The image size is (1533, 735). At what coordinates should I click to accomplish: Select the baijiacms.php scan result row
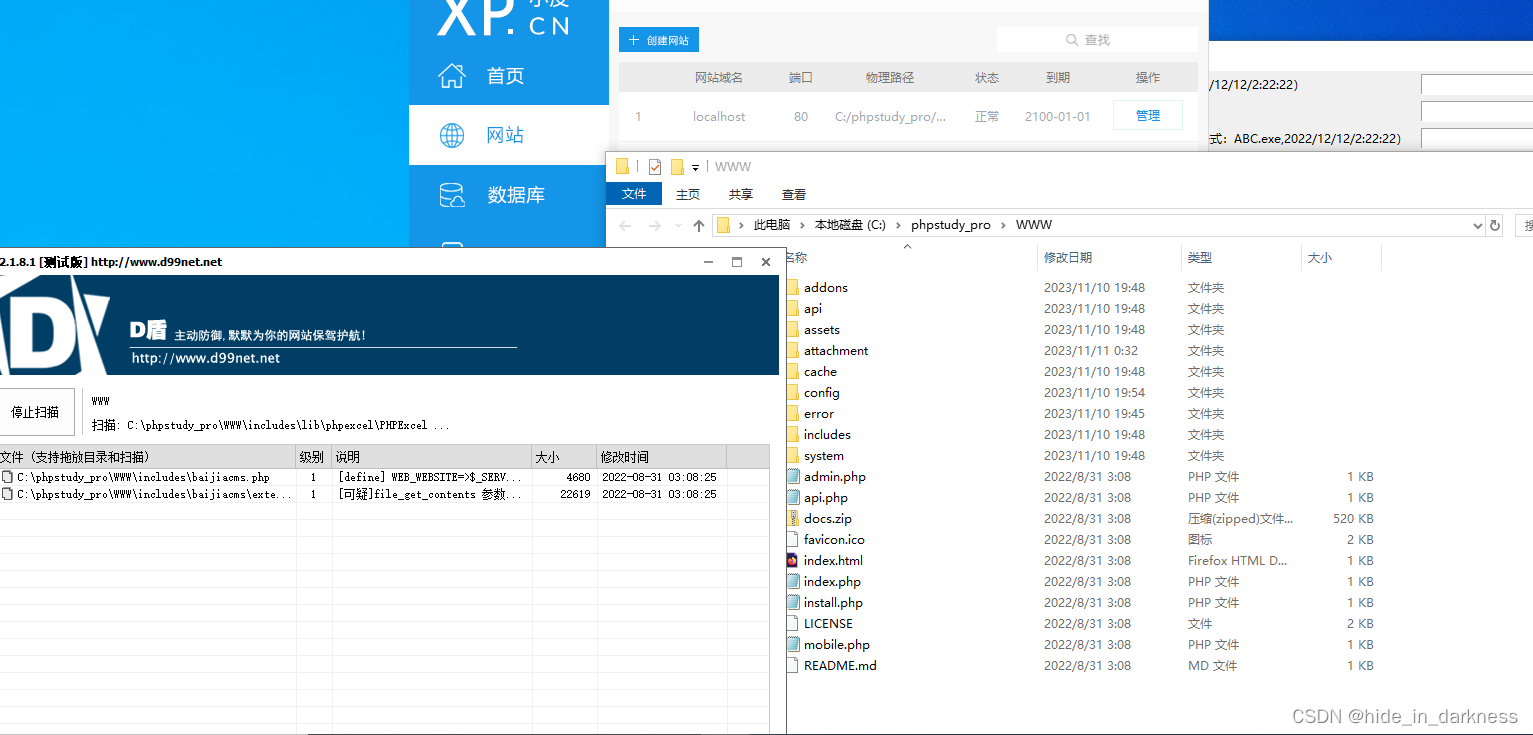click(385, 478)
